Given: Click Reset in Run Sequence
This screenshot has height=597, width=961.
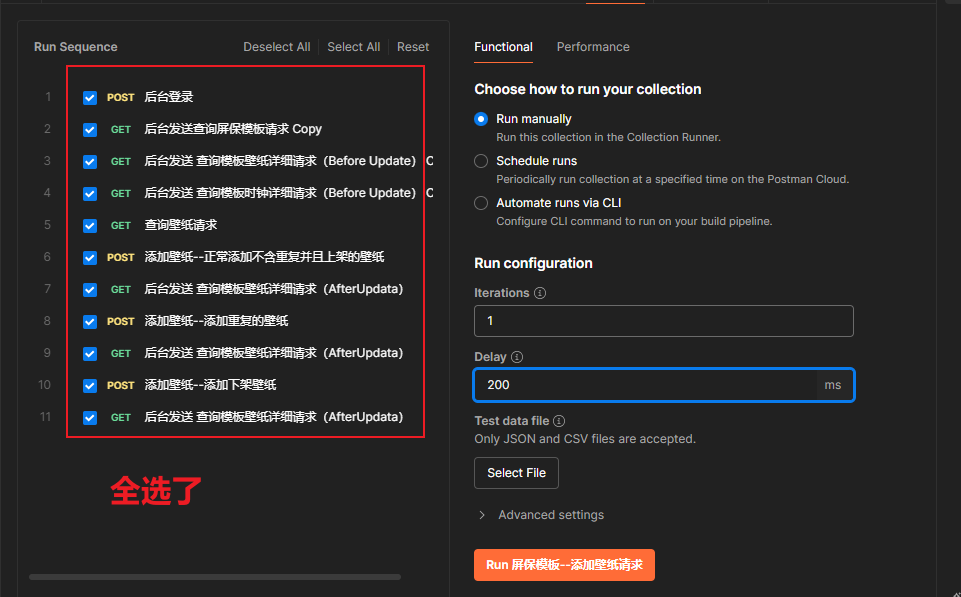Looking at the screenshot, I should coord(412,47).
